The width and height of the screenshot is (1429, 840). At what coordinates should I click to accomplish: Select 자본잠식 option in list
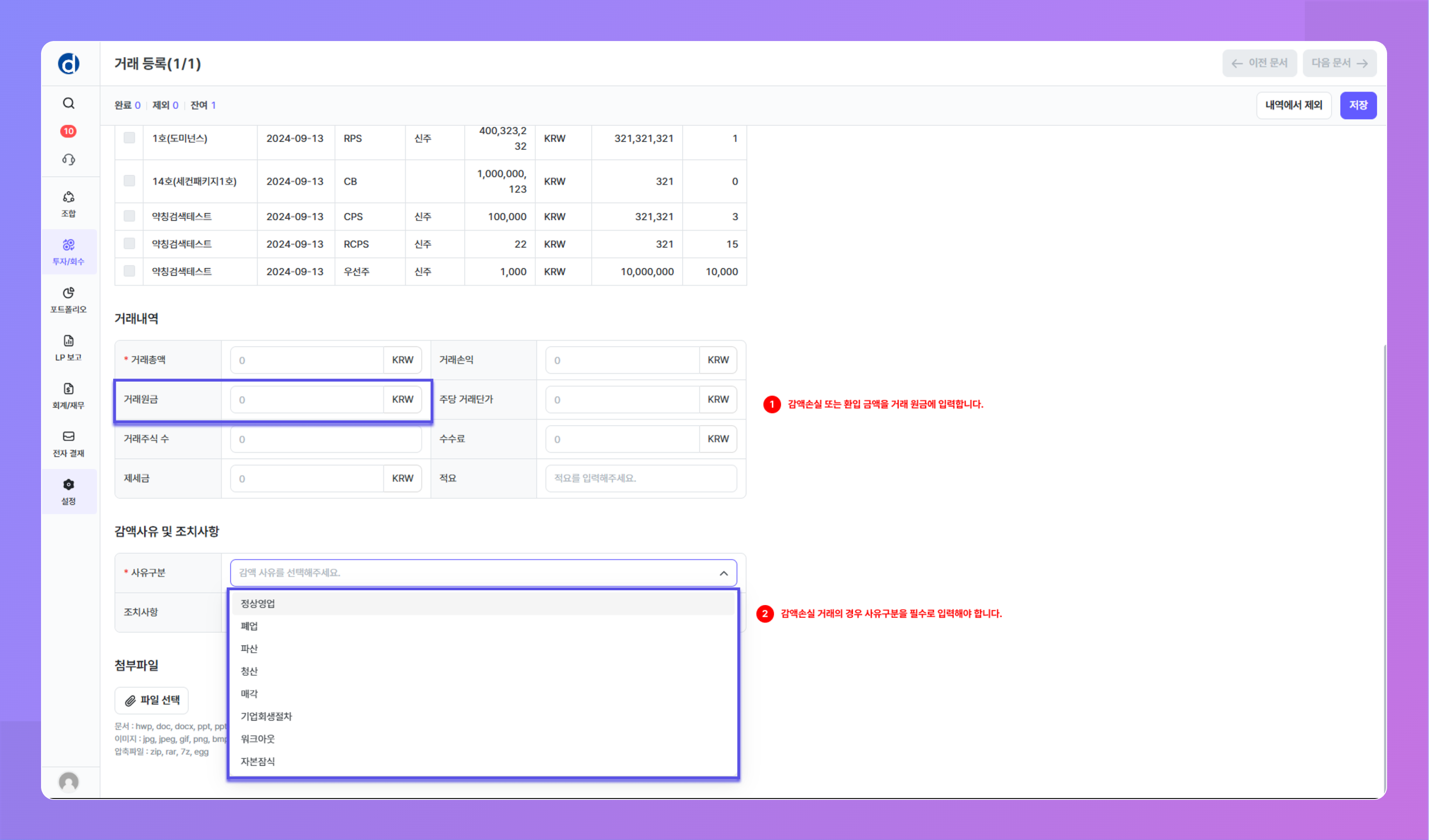coord(257,761)
